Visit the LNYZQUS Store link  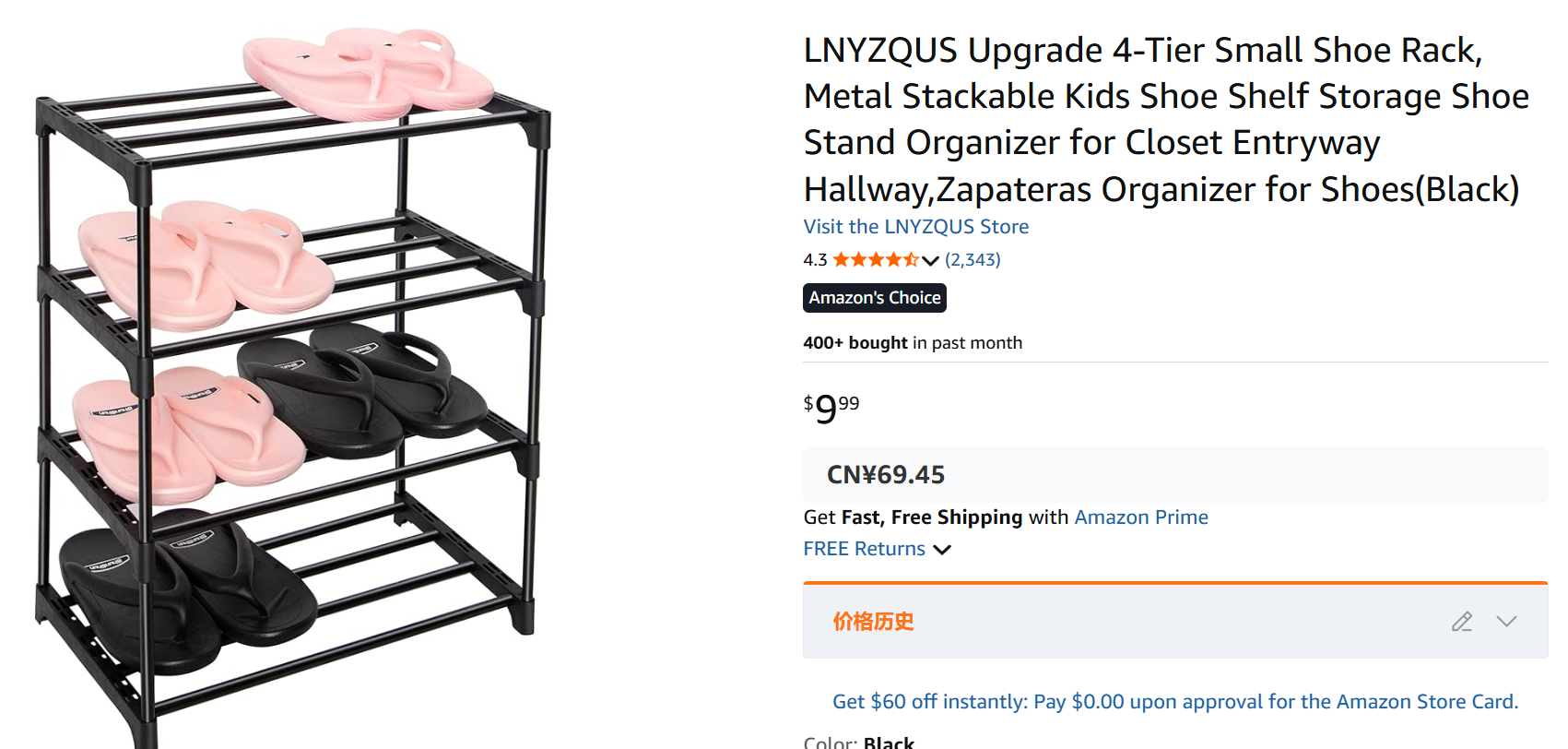[x=915, y=227]
